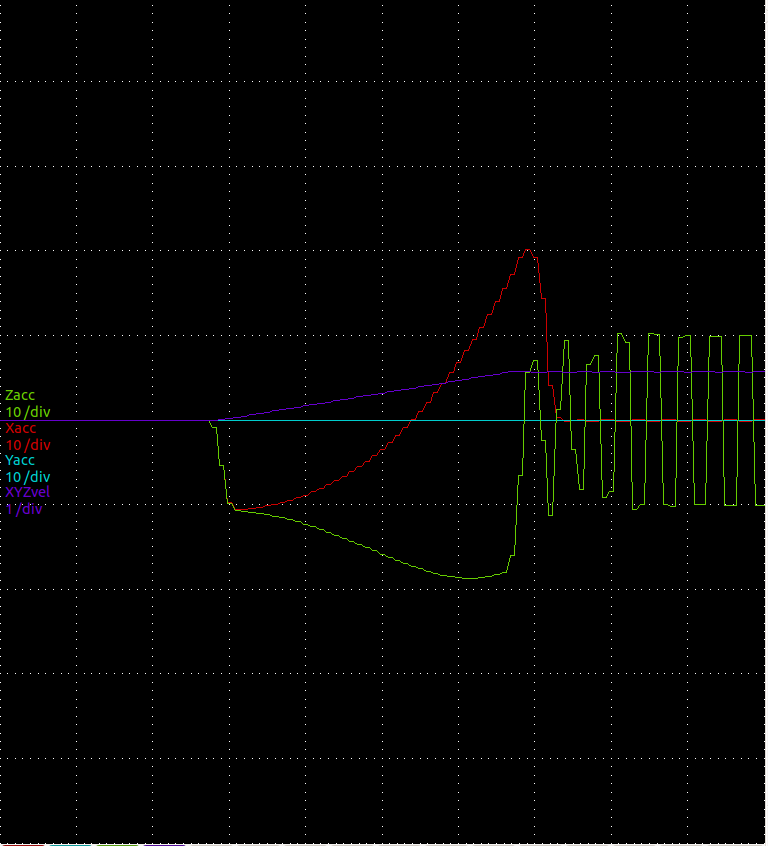Click the bottom of the last green oscillation

(758, 504)
